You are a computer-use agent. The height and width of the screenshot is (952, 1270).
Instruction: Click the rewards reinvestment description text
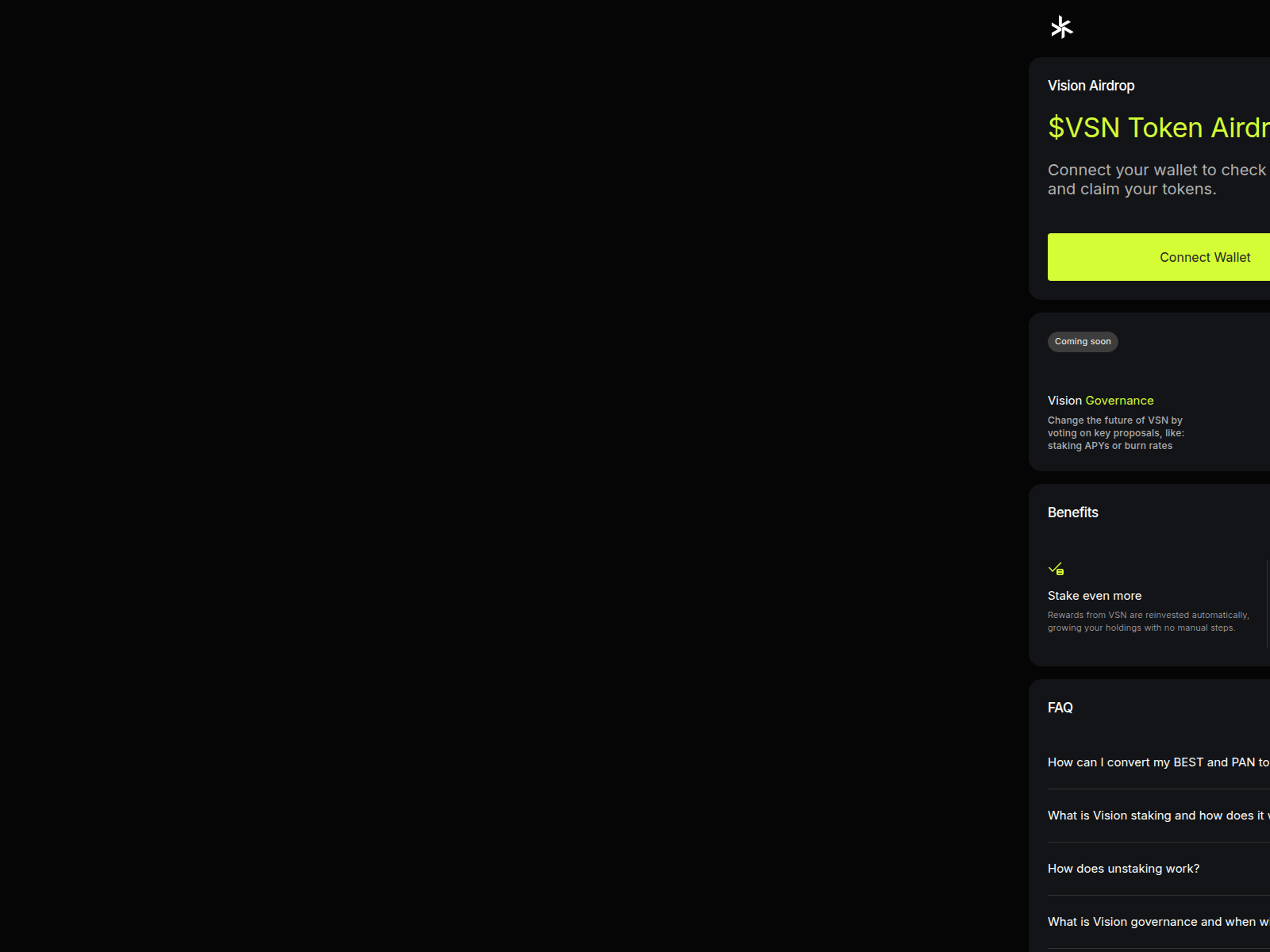pyautogui.click(x=1149, y=620)
